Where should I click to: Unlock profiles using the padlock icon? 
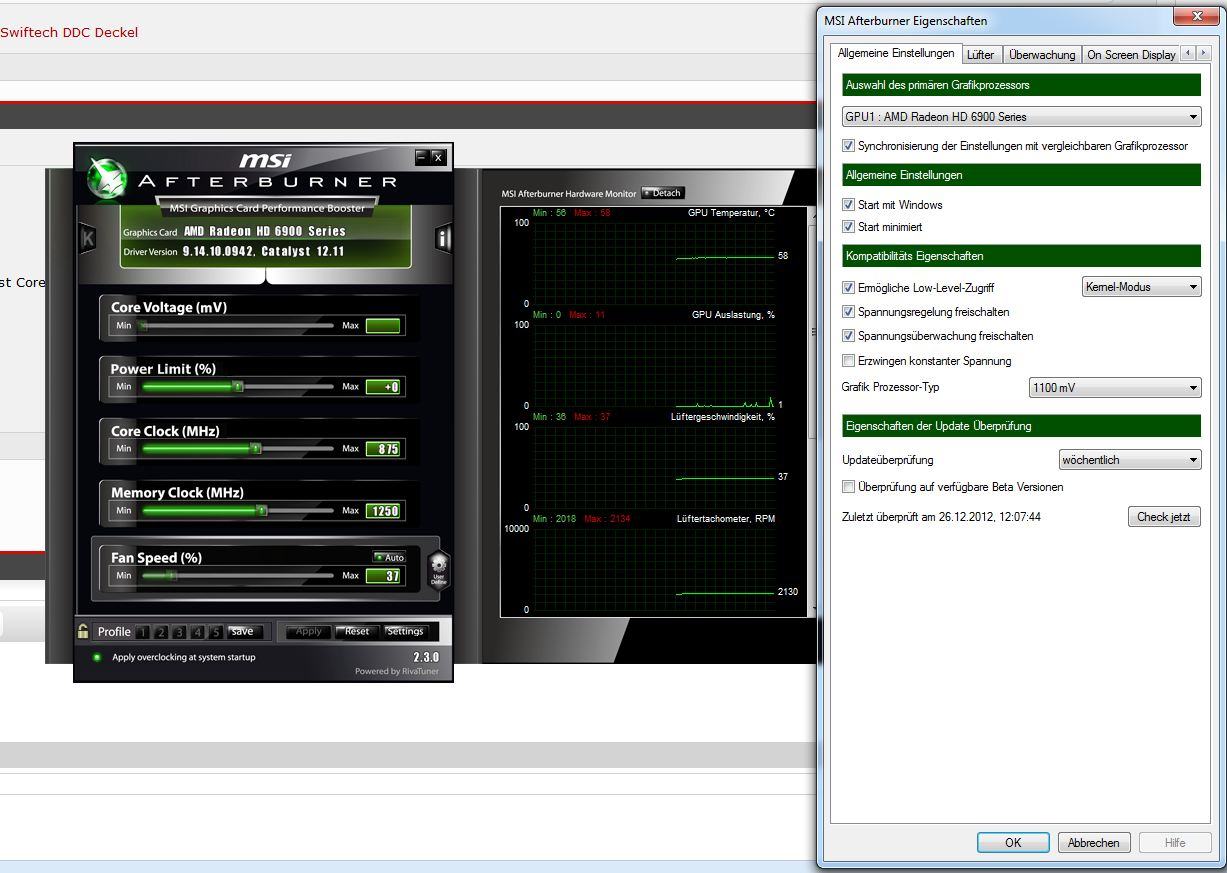point(83,631)
